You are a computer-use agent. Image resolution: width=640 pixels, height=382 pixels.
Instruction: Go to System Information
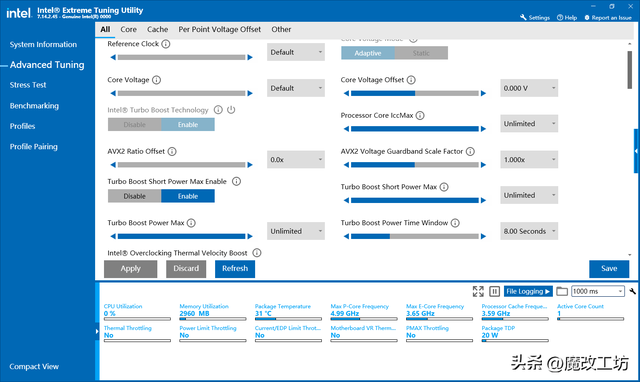pyautogui.click(x=43, y=44)
